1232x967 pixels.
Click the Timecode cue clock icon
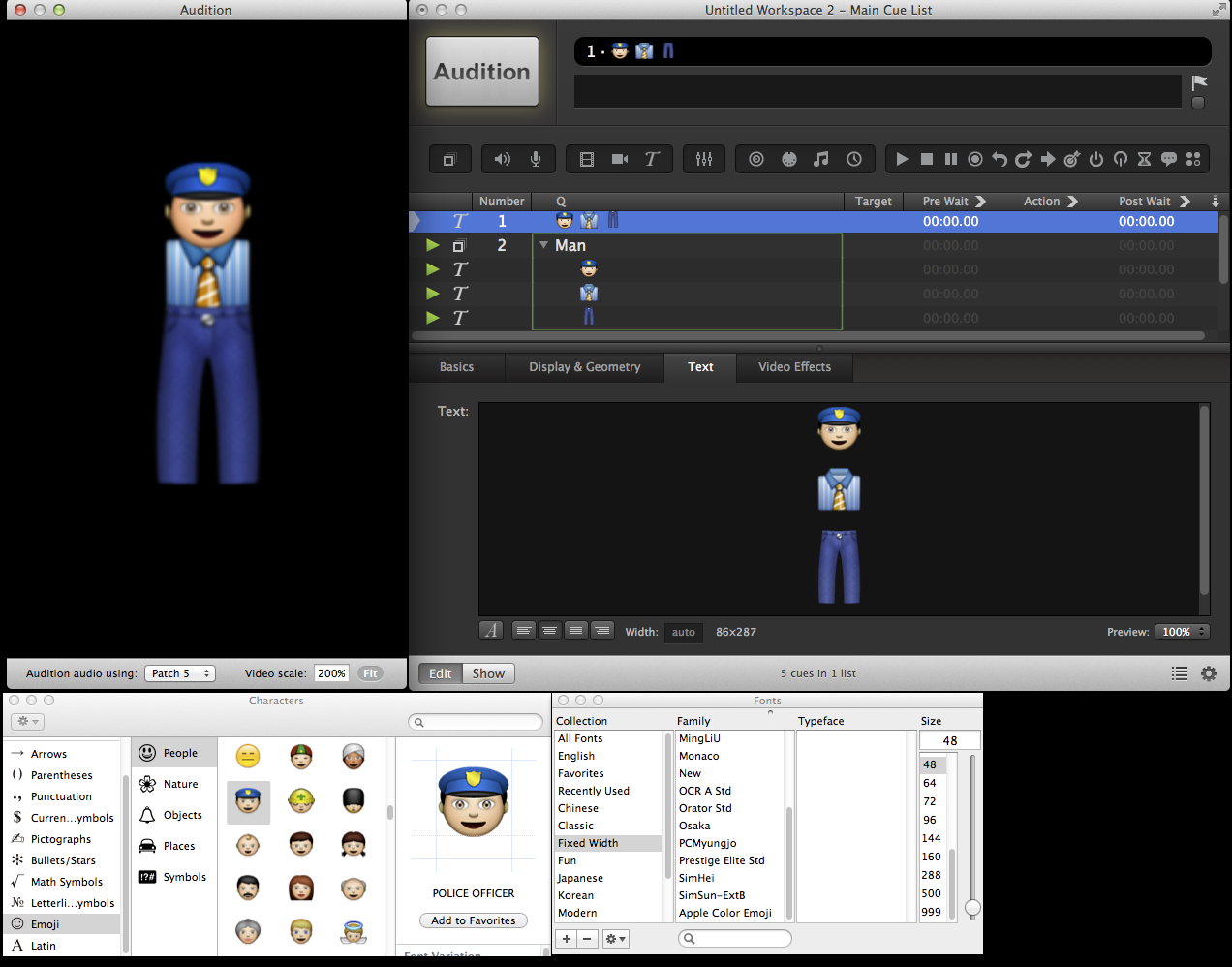(854, 160)
